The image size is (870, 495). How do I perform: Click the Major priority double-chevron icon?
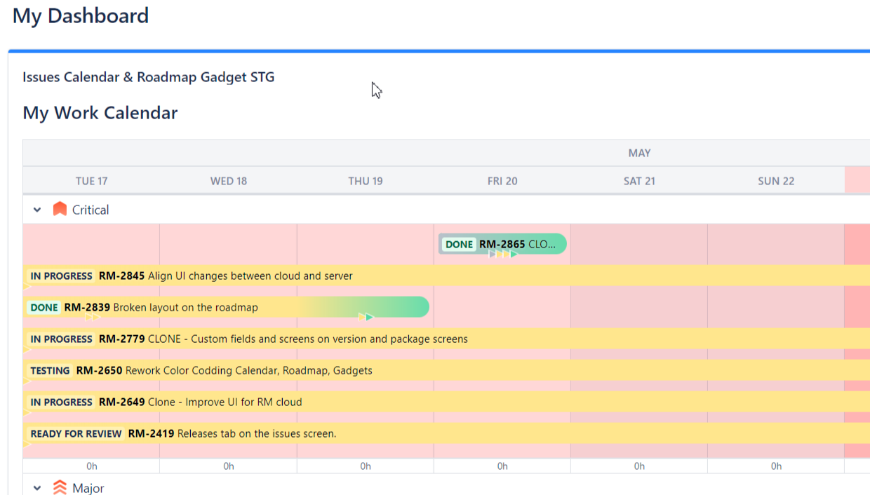pyautogui.click(x=60, y=488)
